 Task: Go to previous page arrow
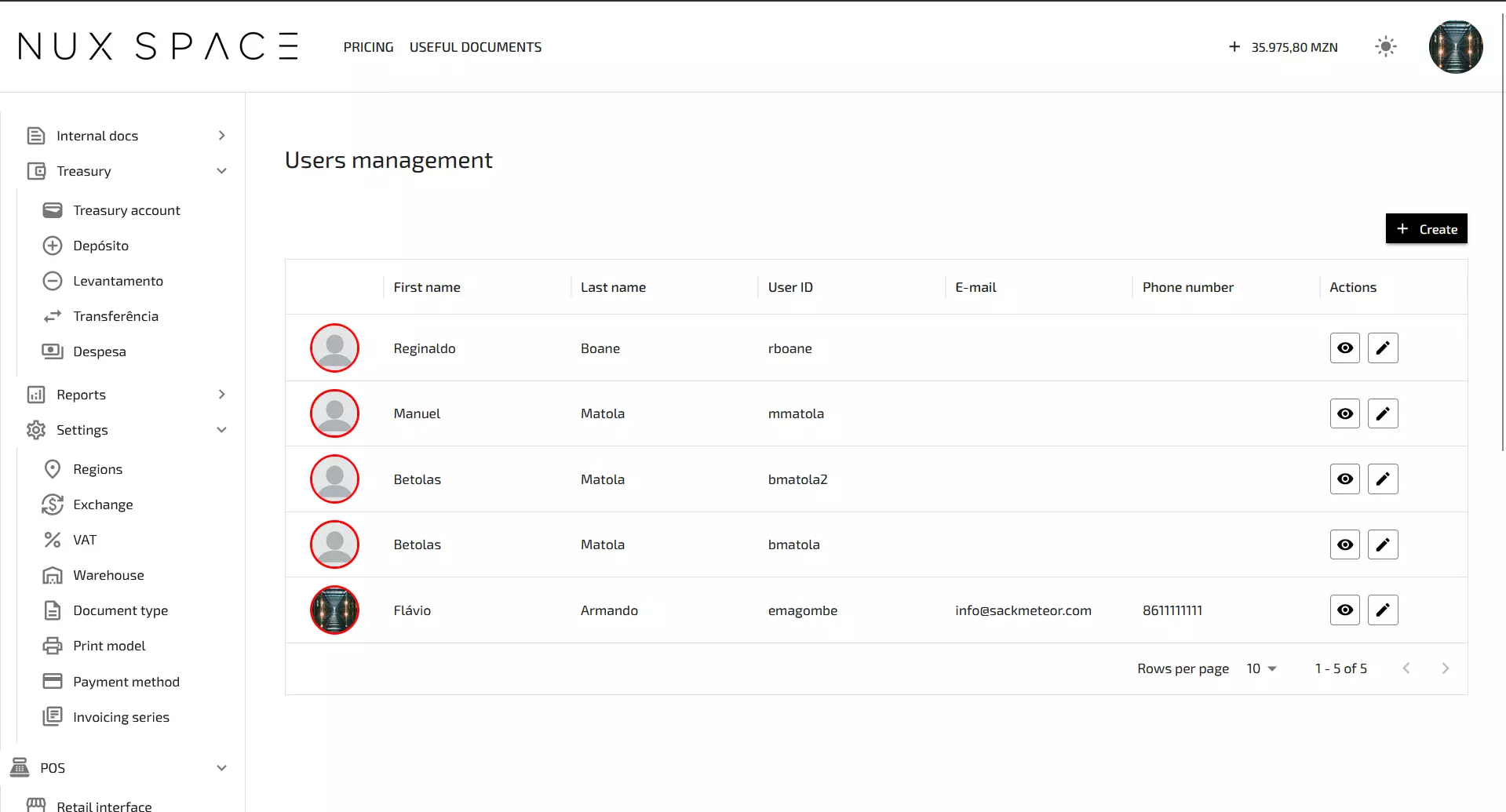(1406, 668)
